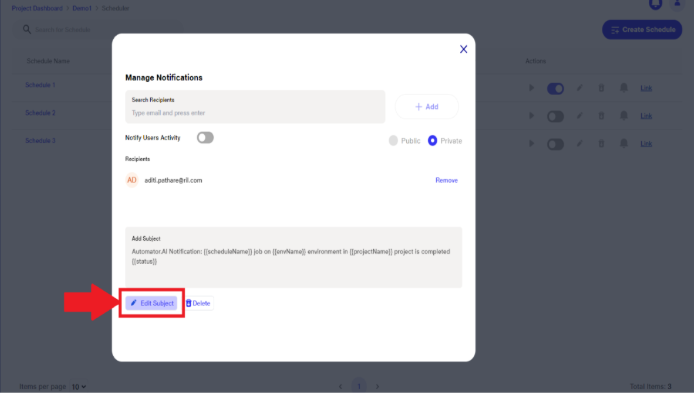Open notifications bell for Schedule 1
The width and height of the screenshot is (694, 393).
624,88
